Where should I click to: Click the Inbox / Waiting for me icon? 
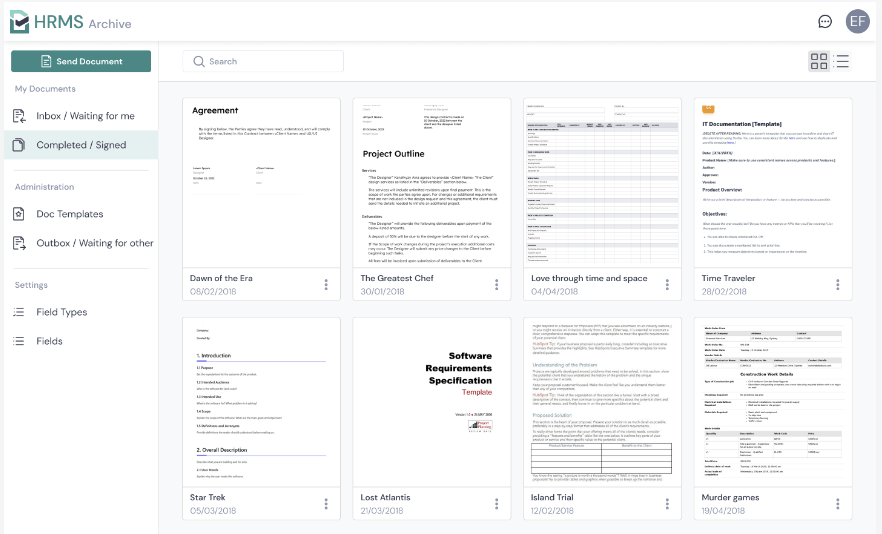tap(19, 116)
